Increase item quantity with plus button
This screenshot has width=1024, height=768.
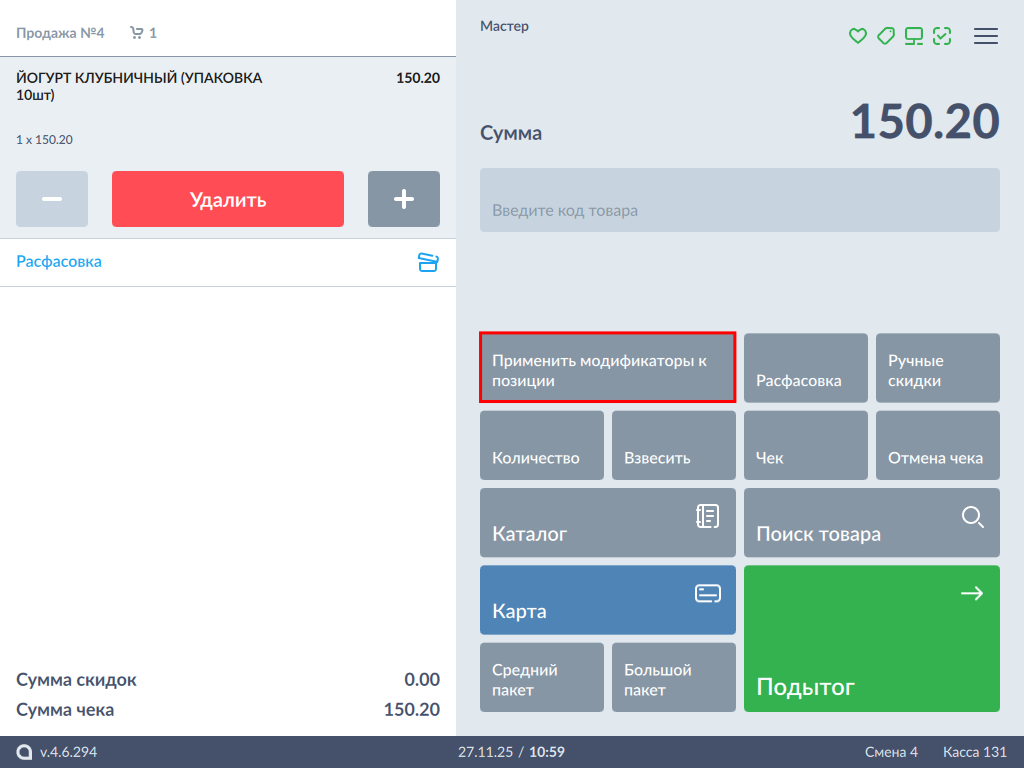point(404,199)
